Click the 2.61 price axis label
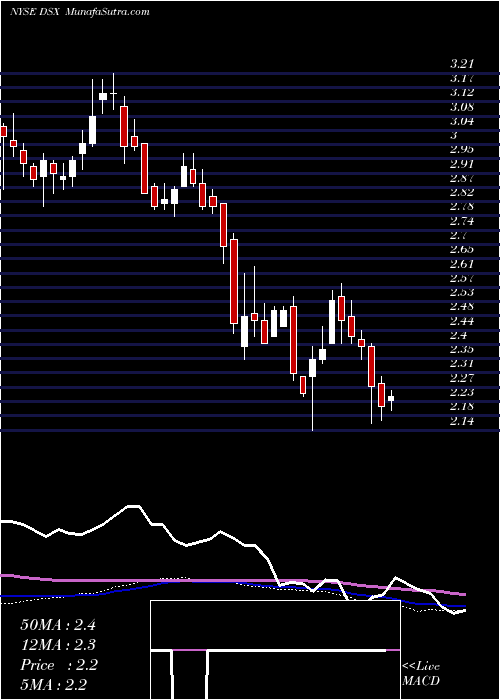This screenshot has height=700, width=500. [x=462, y=264]
